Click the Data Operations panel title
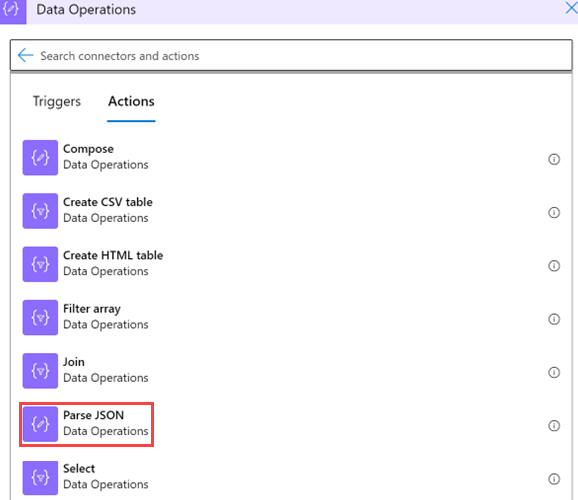The width and height of the screenshot is (578, 500). [x=86, y=10]
